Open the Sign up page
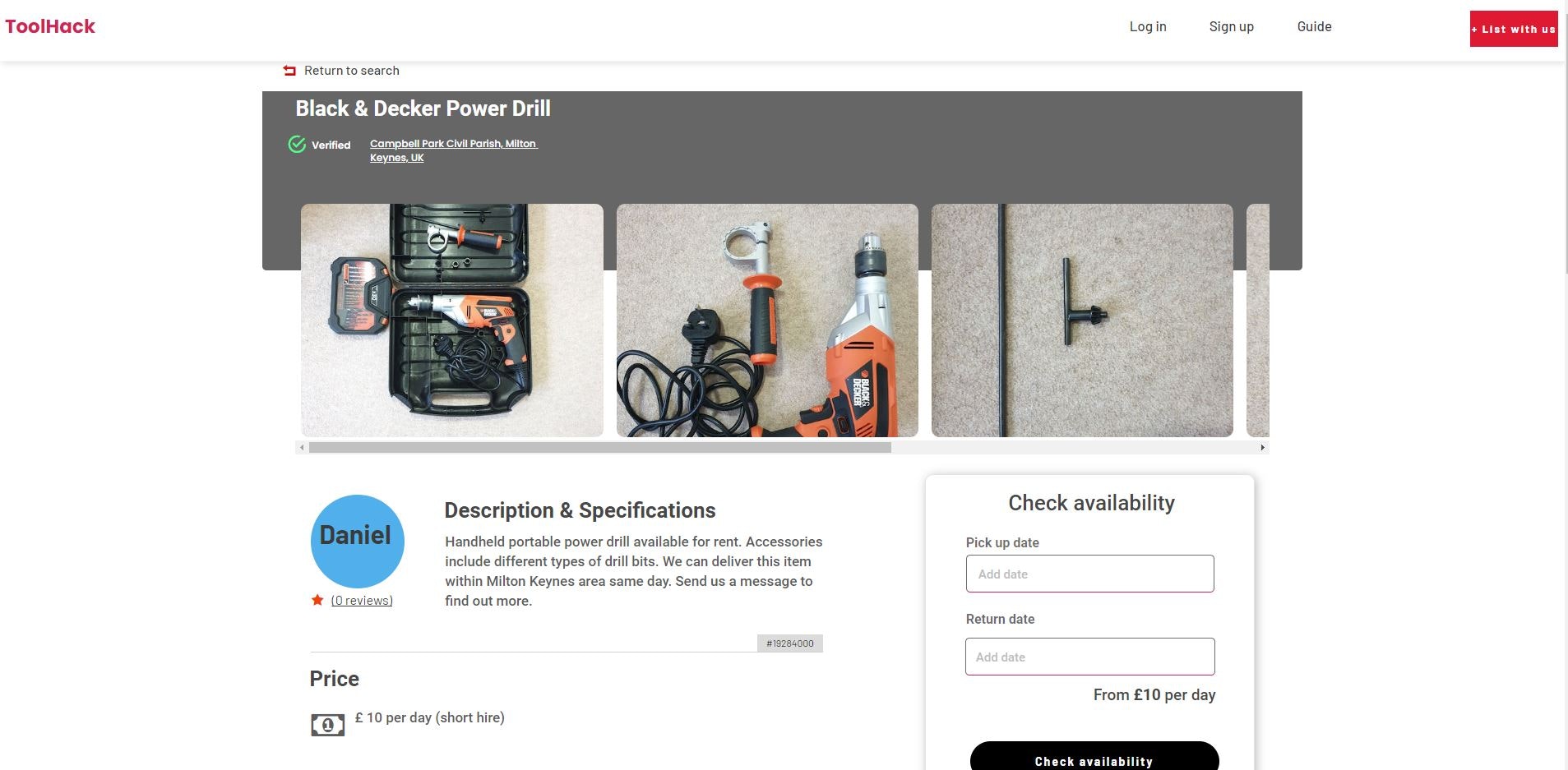The image size is (1568, 770). 1231,26
